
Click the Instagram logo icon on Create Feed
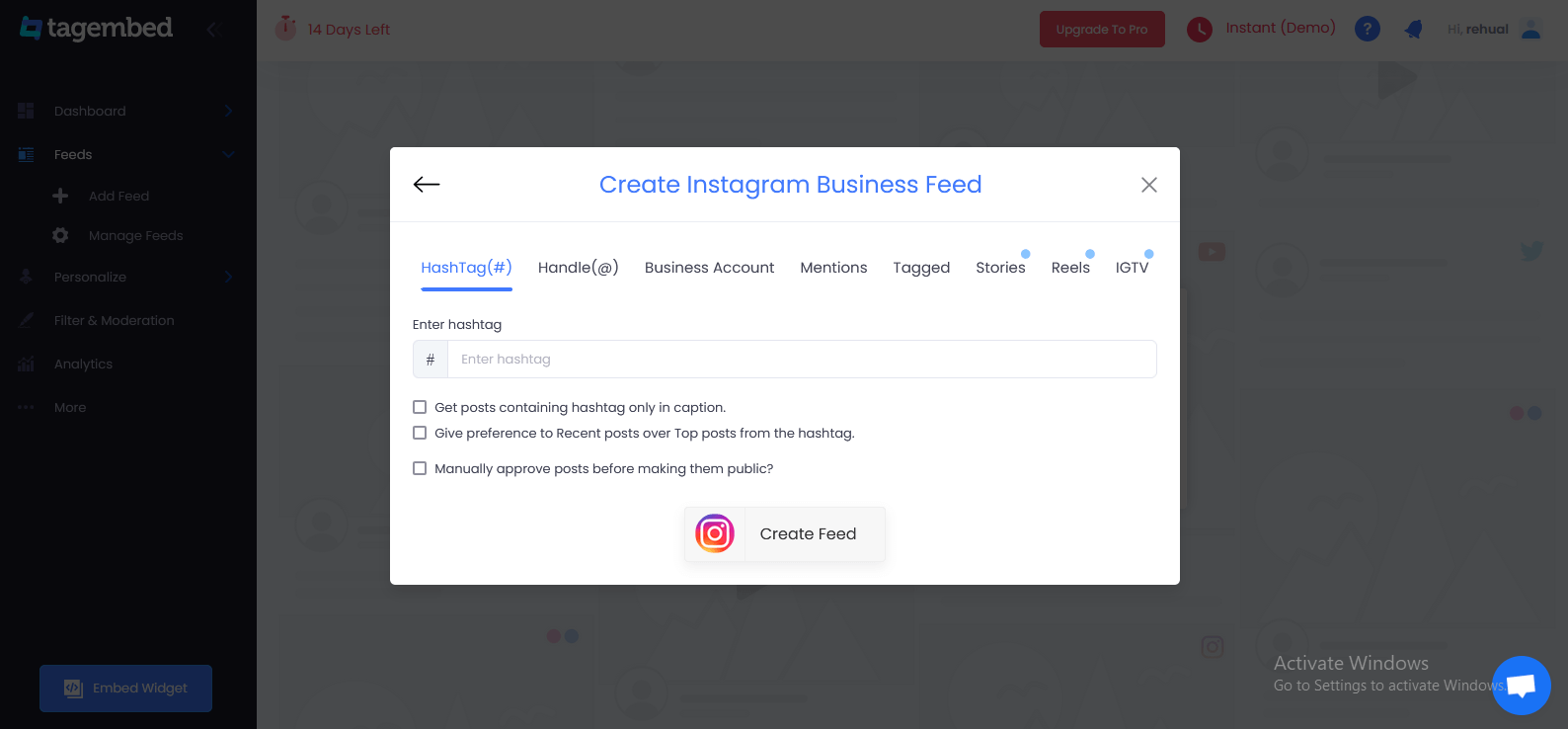(715, 534)
